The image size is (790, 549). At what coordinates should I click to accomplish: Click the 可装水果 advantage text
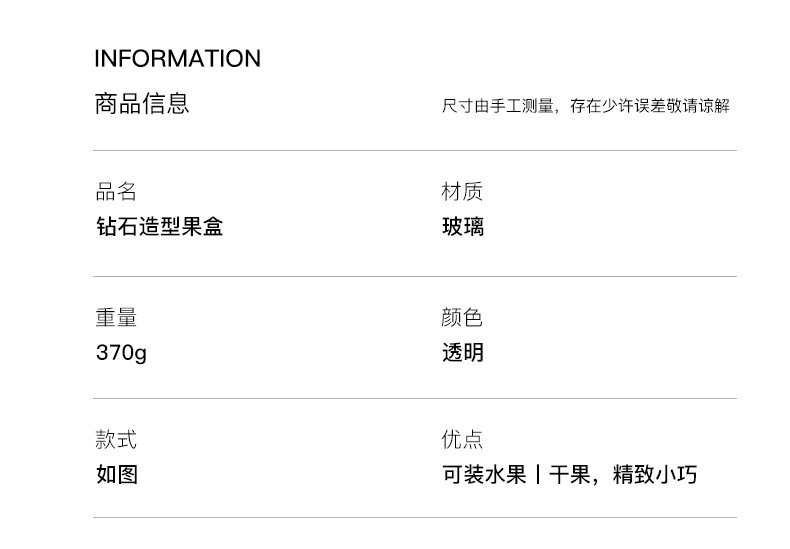pos(484,474)
